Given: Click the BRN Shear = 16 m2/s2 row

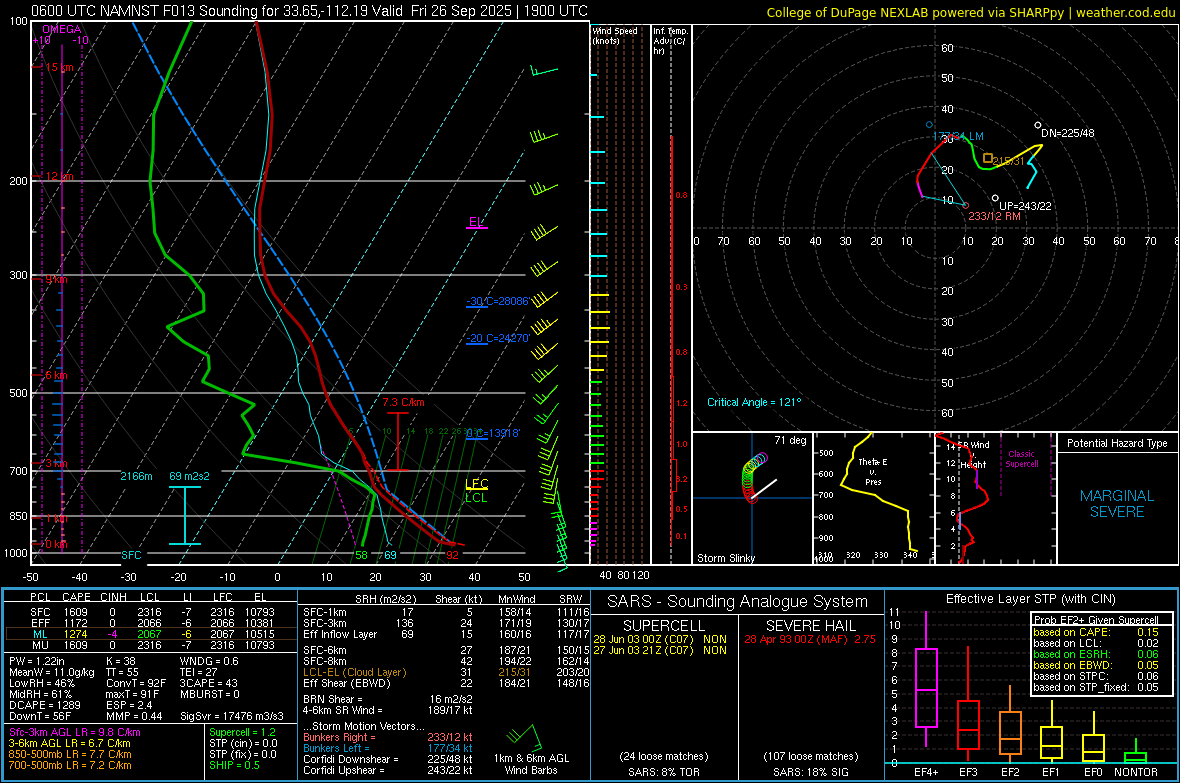Looking at the screenshot, I should coord(387,699).
